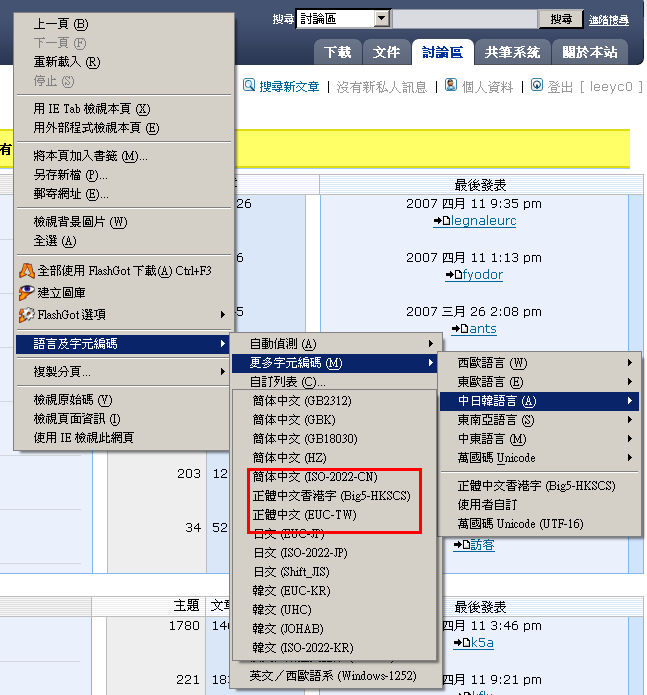The image size is (647, 695).
Task: Click the search text input field
Action: click(x=465, y=19)
